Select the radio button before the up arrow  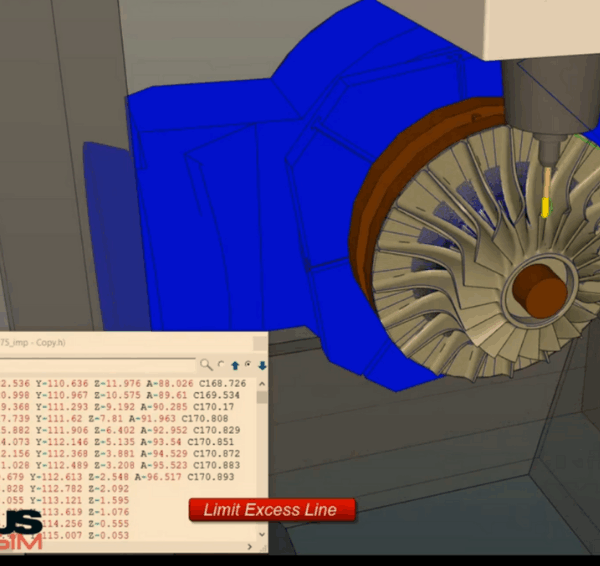point(222,365)
